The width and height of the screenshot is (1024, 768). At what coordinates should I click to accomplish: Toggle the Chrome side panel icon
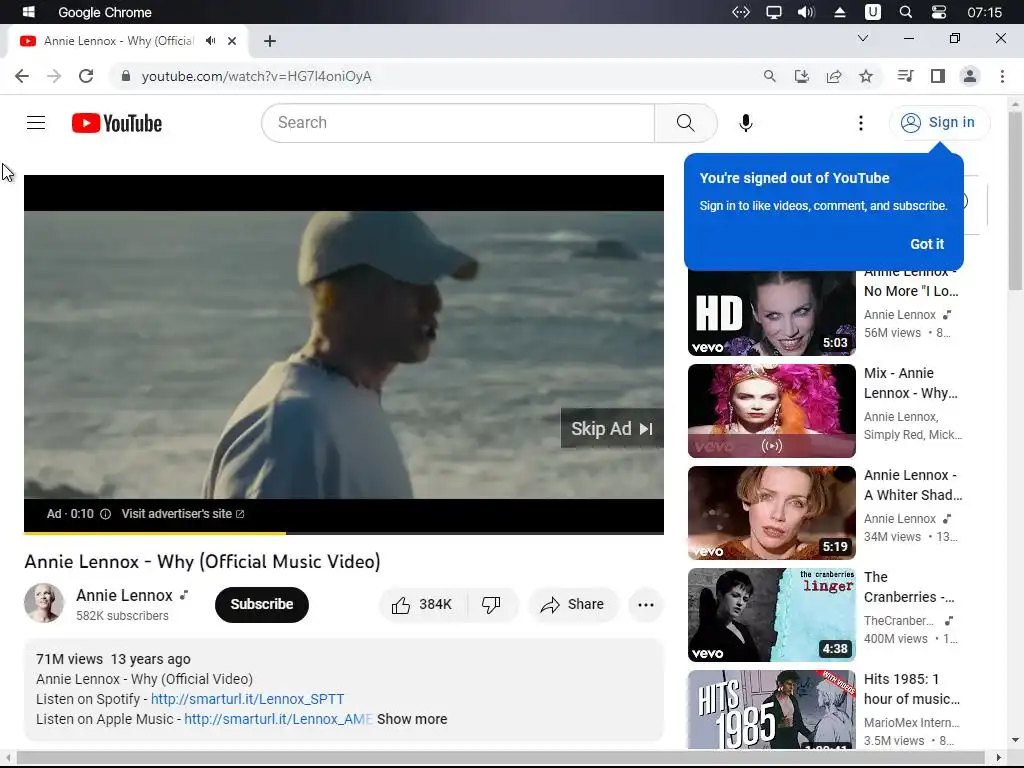pyautogui.click(x=938, y=76)
